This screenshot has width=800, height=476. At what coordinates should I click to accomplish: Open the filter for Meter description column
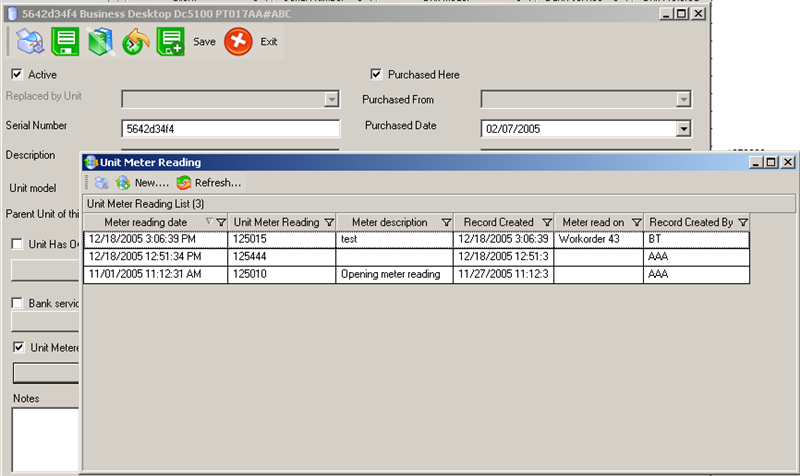[x=446, y=222]
